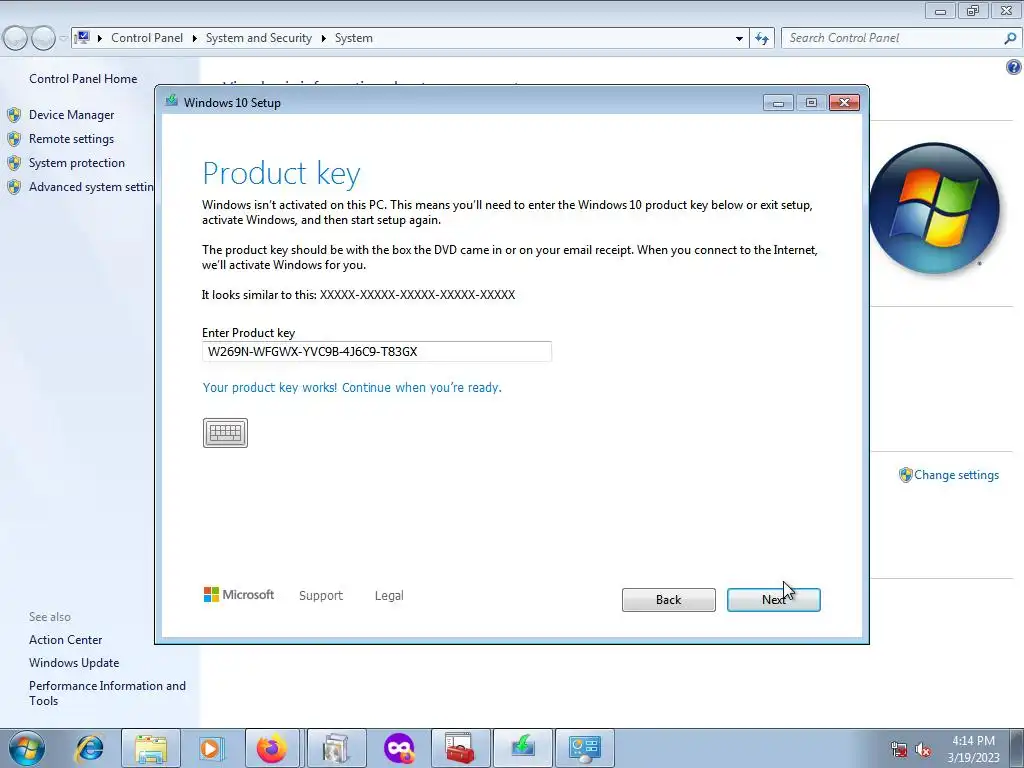Click the Next button in Windows 10 Setup
This screenshot has height=768, width=1024.
click(773, 600)
